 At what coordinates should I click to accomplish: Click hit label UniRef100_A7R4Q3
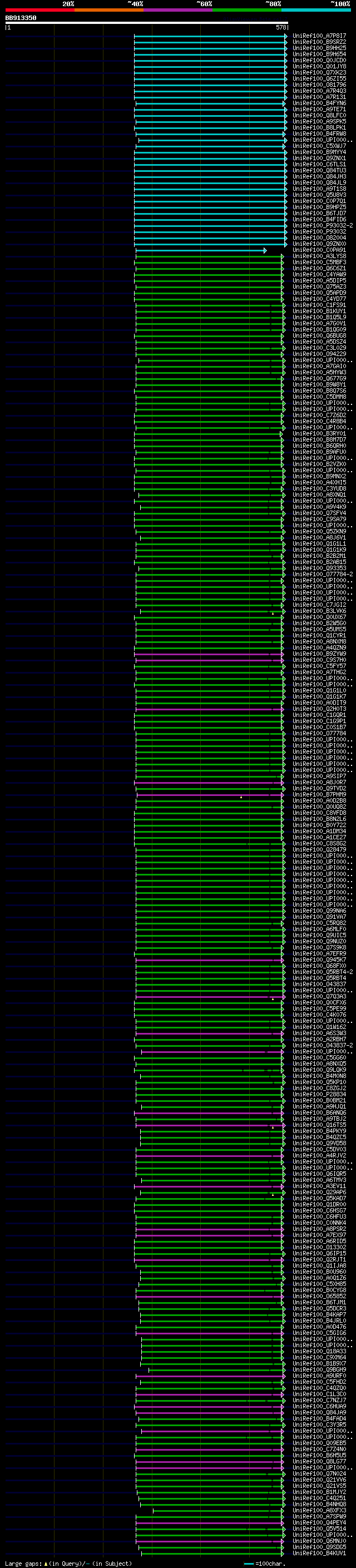pyautogui.click(x=319, y=91)
